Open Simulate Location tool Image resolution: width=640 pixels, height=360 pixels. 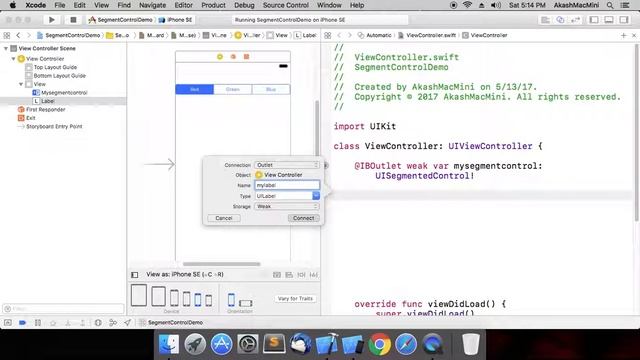click(x=128, y=322)
